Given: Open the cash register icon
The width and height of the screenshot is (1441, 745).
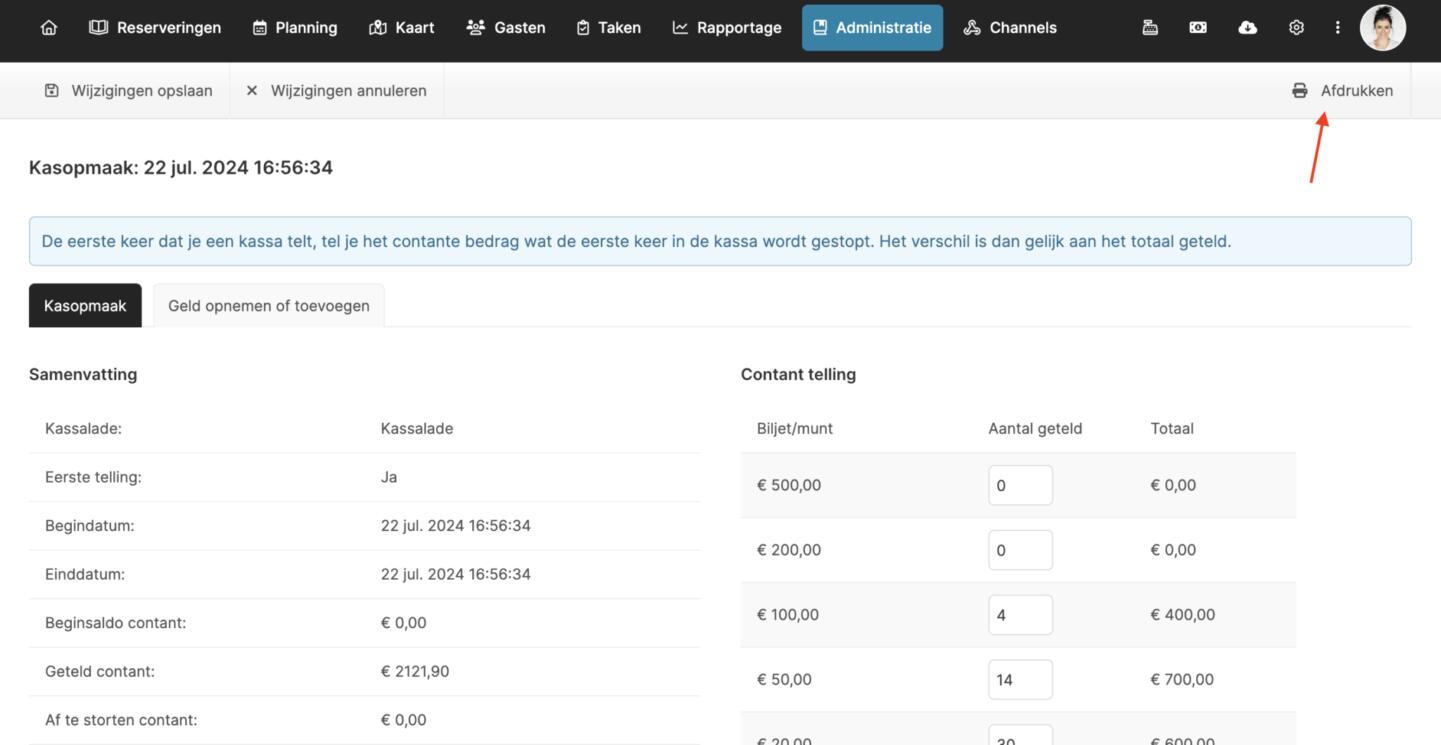Looking at the screenshot, I should (x=1150, y=28).
